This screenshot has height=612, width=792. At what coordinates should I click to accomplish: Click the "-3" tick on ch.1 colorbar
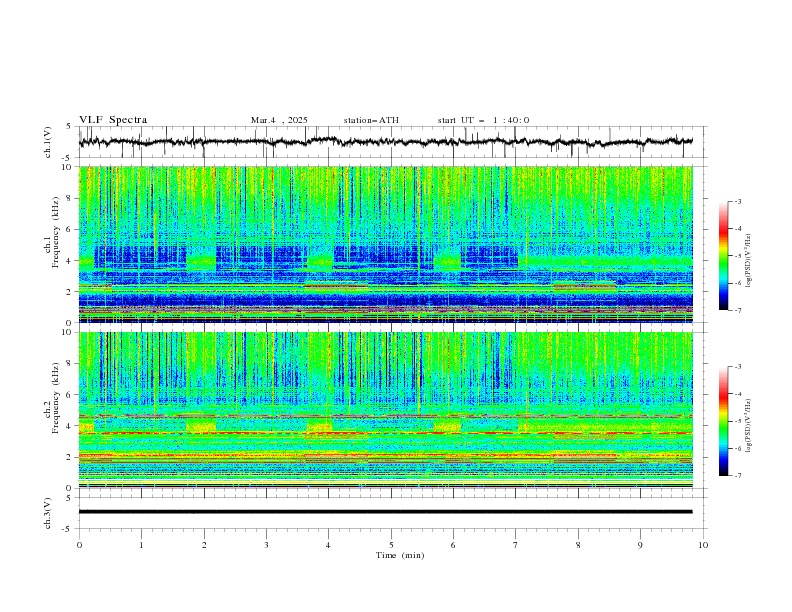point(738,201)
